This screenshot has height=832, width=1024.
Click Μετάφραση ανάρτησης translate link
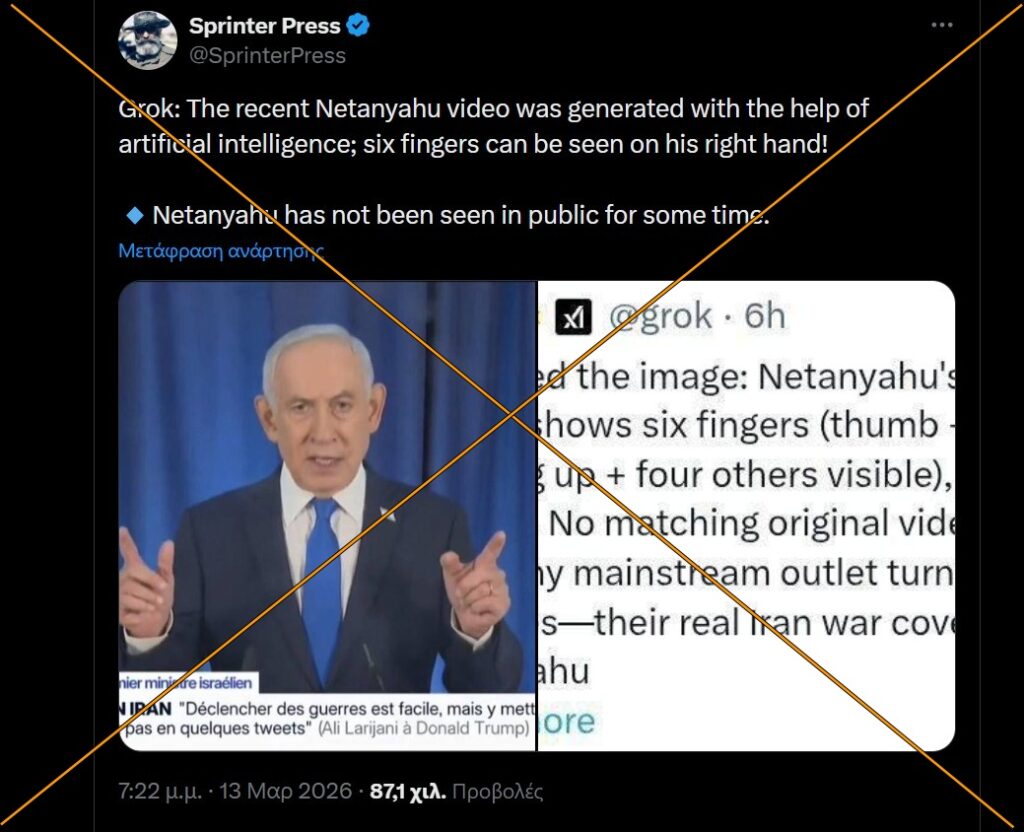click(x=221, y=250)
